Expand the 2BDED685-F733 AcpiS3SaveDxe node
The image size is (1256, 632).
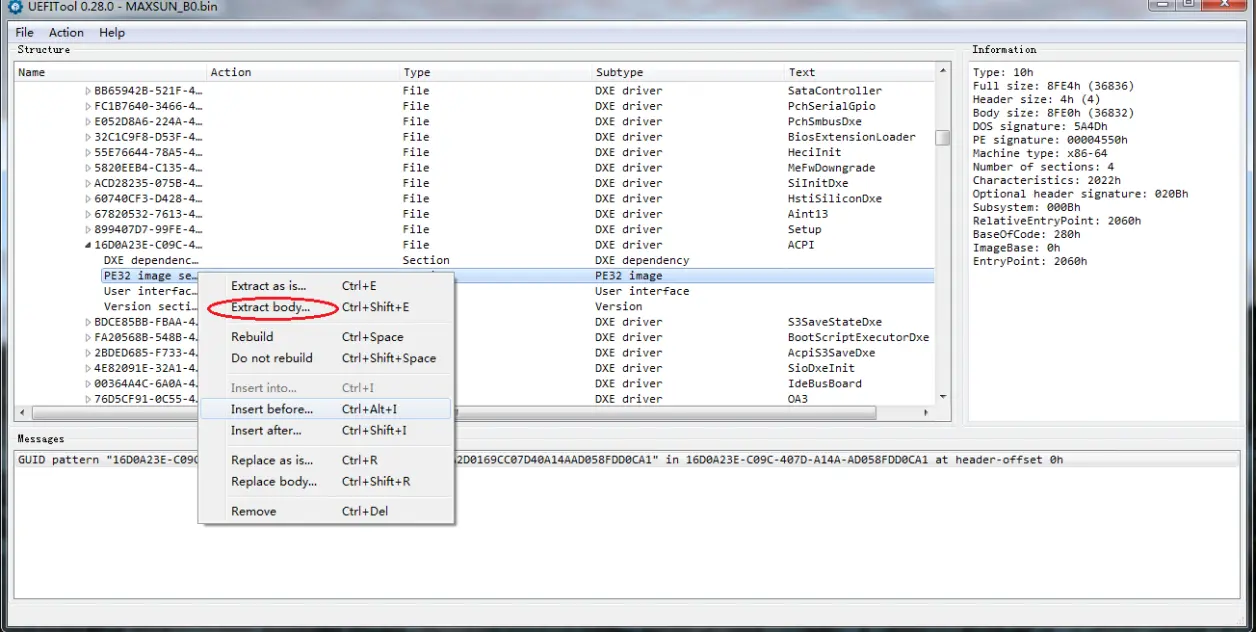pos(87,353)
